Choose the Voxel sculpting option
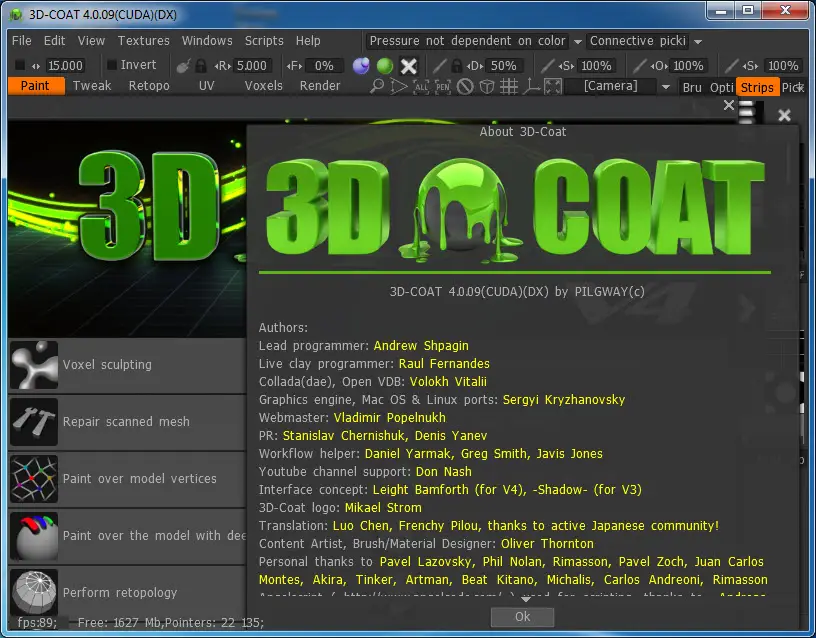Image resolution: width=816 pixels, height=638 pixels. click(x=128, y=365)
